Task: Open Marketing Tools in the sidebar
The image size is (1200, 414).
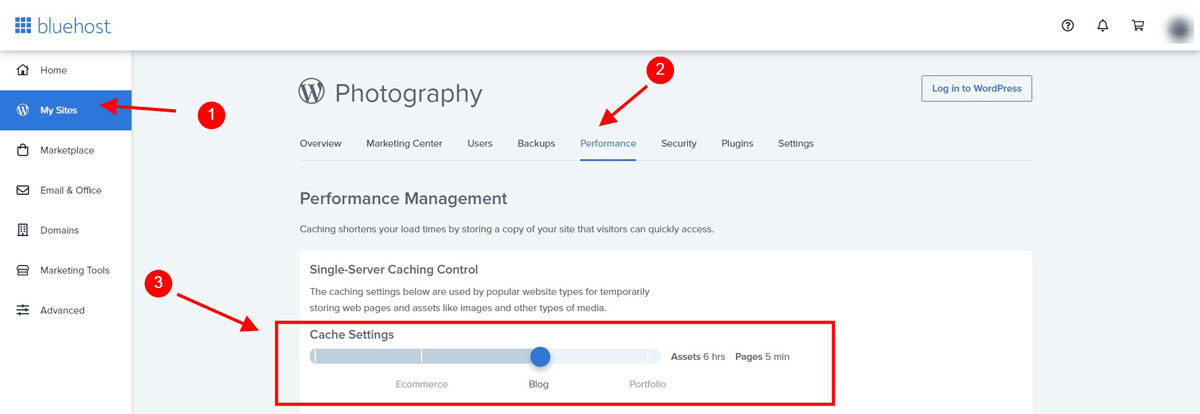Action: [x=65, y=270]
